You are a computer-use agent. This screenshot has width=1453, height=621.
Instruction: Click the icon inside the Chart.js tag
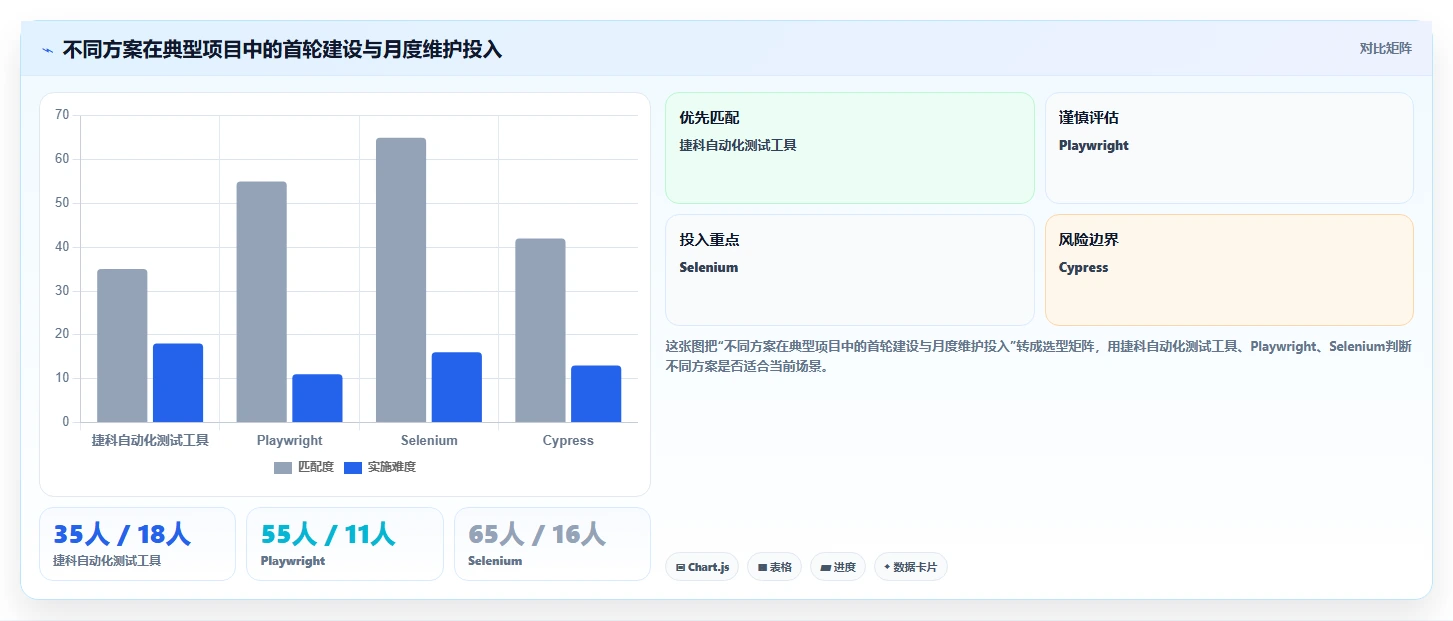(x=681, y=567)
